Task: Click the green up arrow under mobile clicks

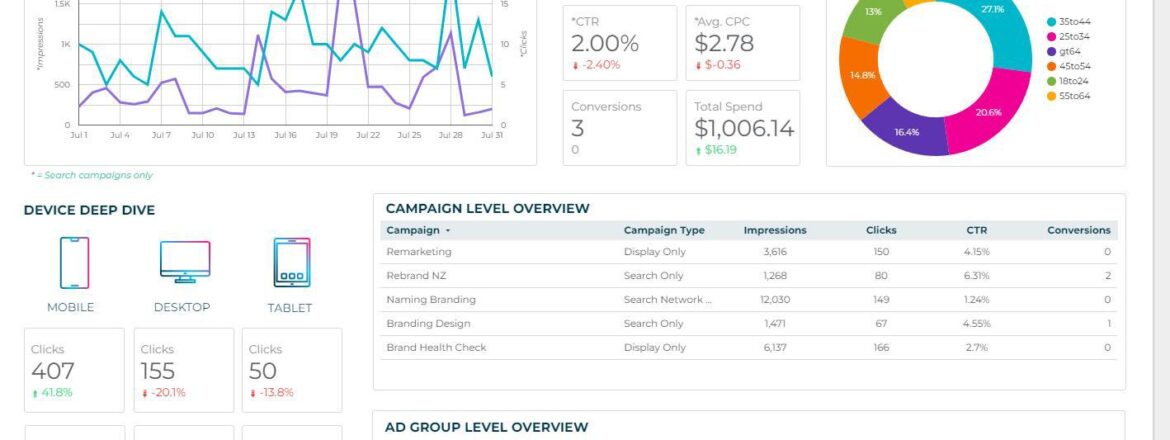Action: (x=35, y=393)
